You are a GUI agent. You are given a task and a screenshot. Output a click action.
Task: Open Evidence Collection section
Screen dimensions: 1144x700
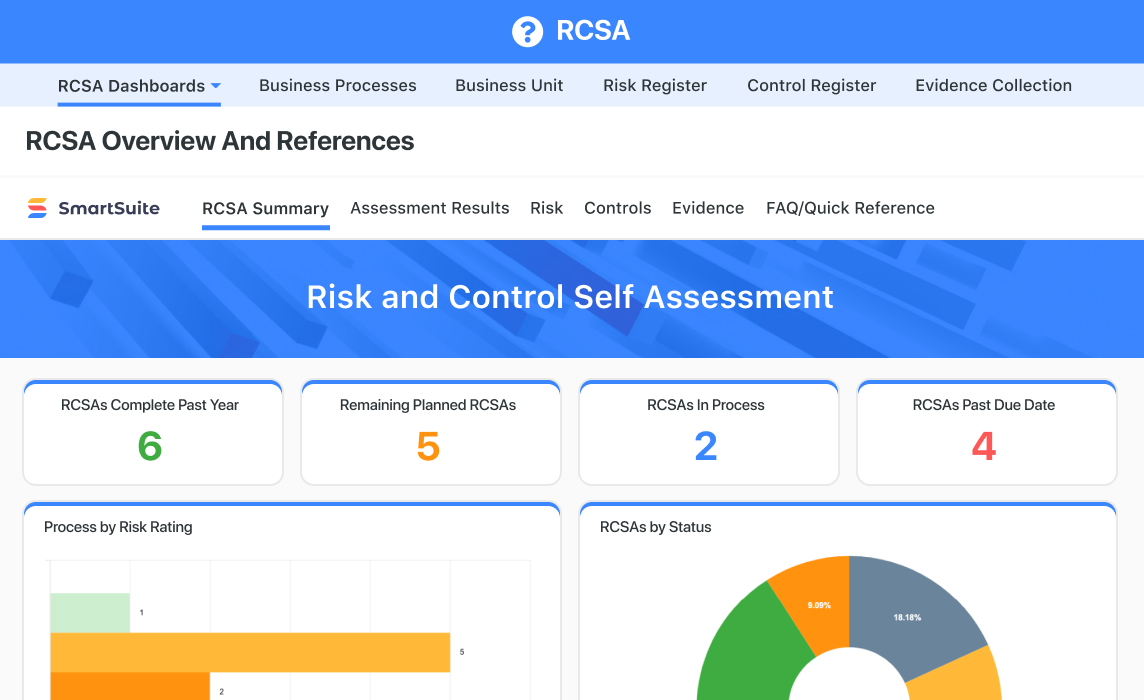point(993,86)
